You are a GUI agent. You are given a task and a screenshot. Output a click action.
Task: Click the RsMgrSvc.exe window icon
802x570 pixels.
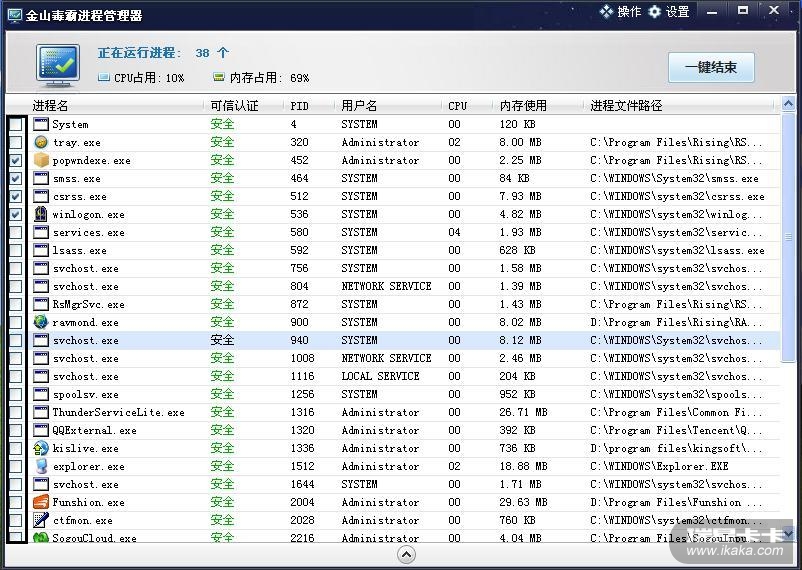coord(41,304)
